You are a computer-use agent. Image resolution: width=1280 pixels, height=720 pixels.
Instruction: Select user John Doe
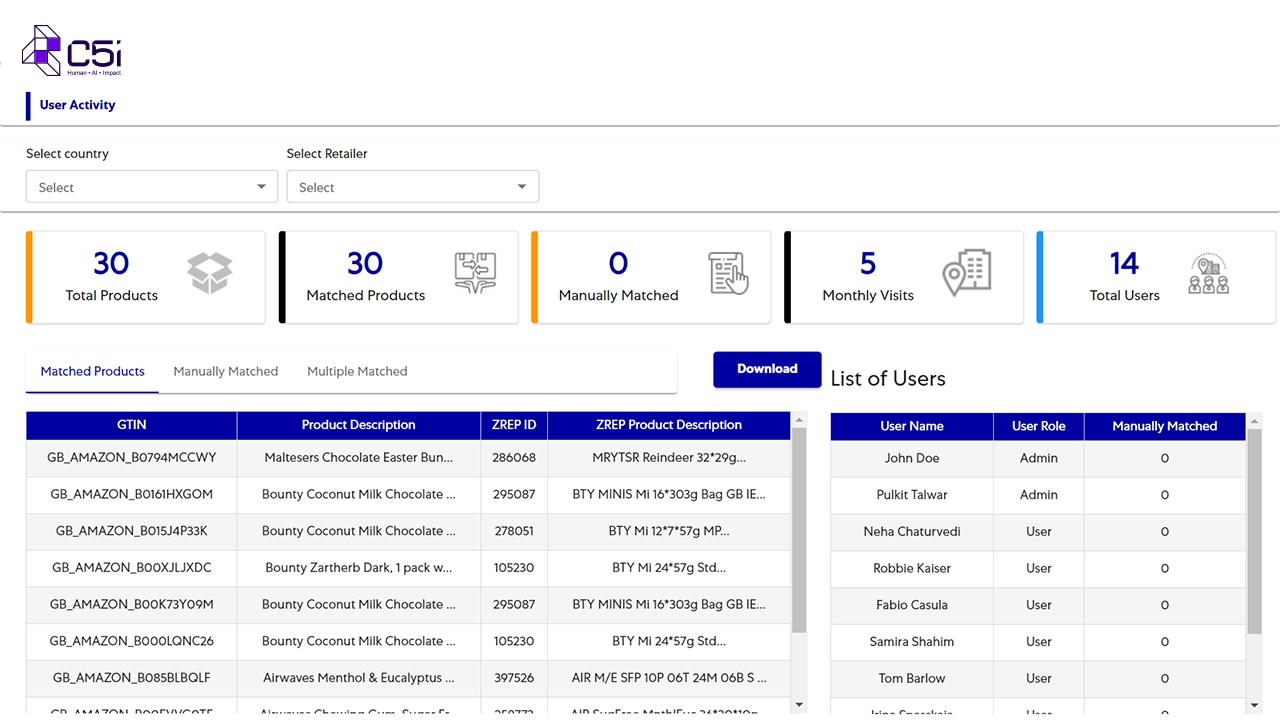[912, 458]
